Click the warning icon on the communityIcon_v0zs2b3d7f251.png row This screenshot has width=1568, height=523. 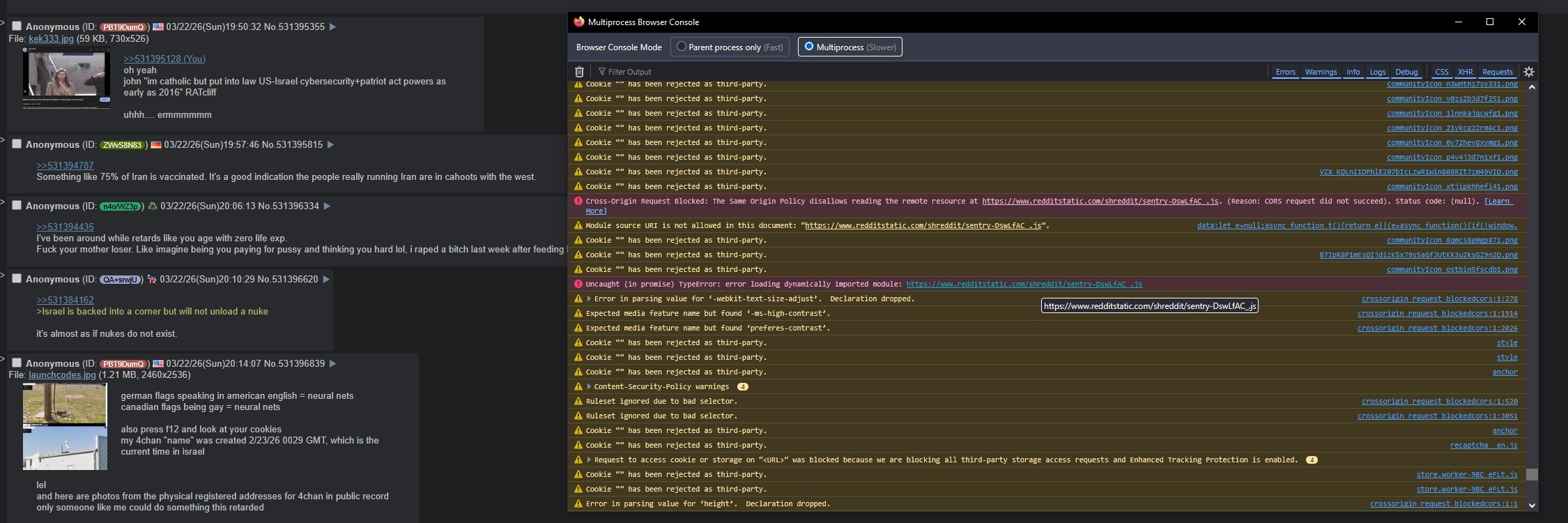click(578, 99)
